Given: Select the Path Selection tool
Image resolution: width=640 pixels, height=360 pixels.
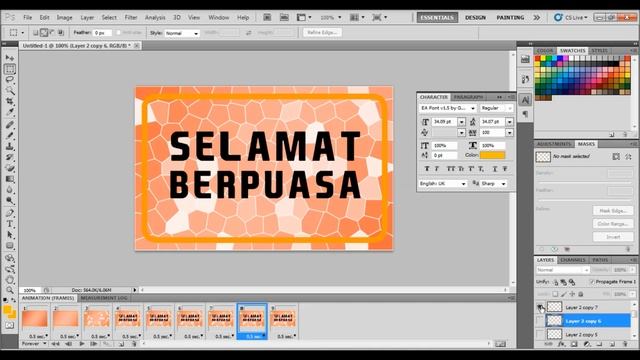Looking at the screenshot, I should [x=10, y=235].
